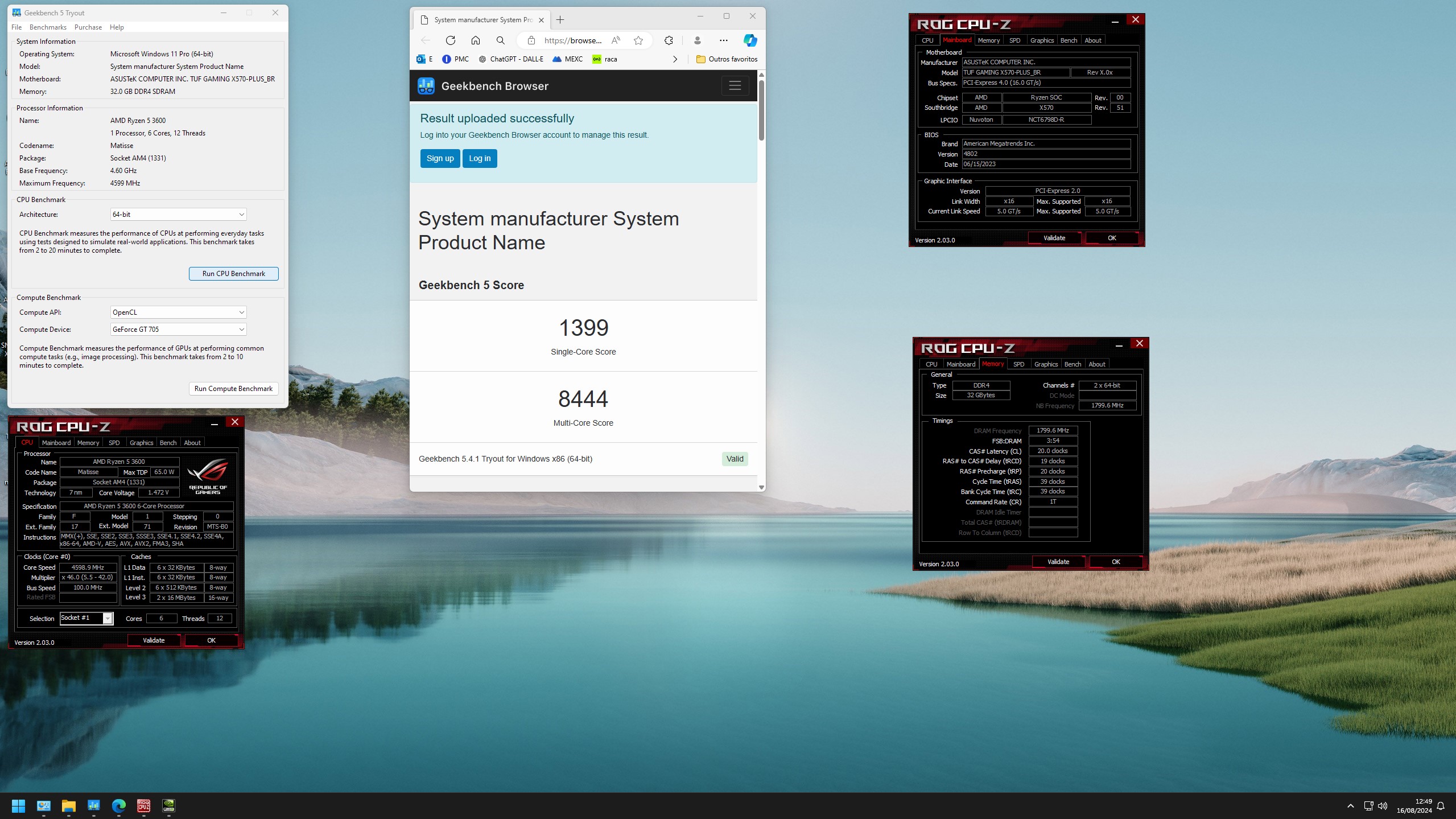Click Run Compute Benchmark button

click(234, 389)
